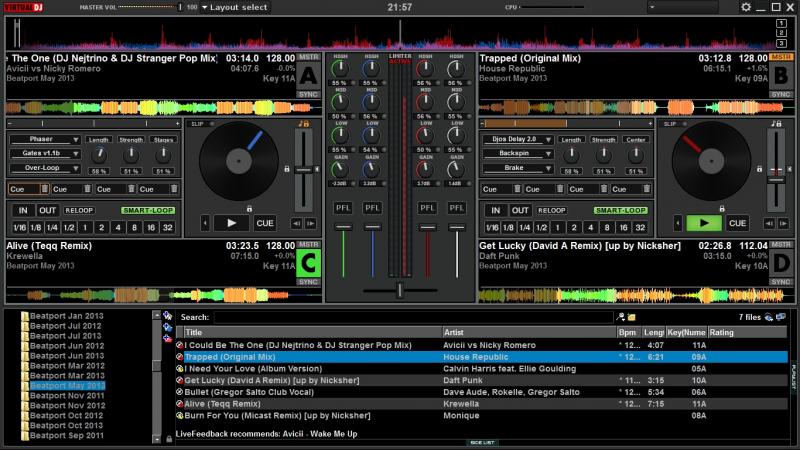800x450 pixels.
Task: Select waveform view 1 at top right
Action: (781, 23)
